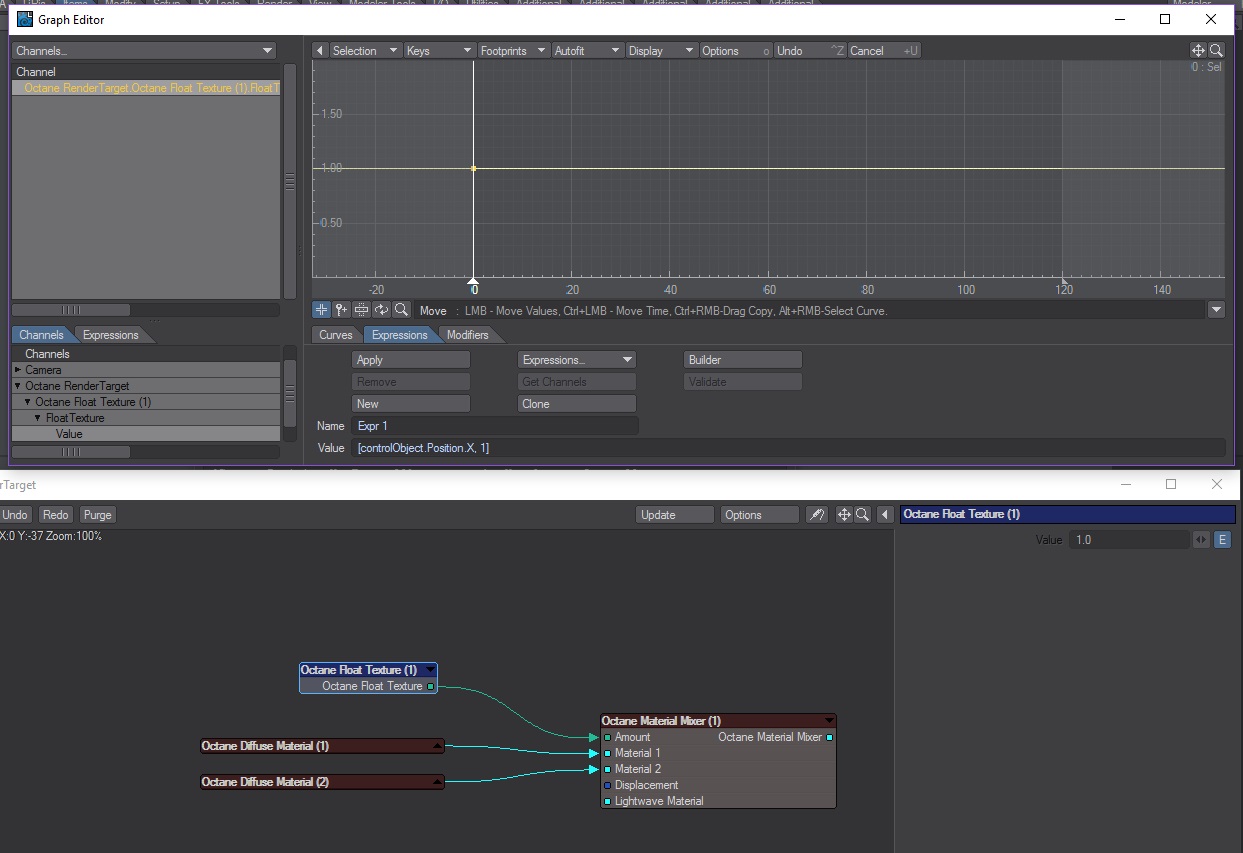Click the channel list horizontal scrollbar

click(x=146, y=310)
